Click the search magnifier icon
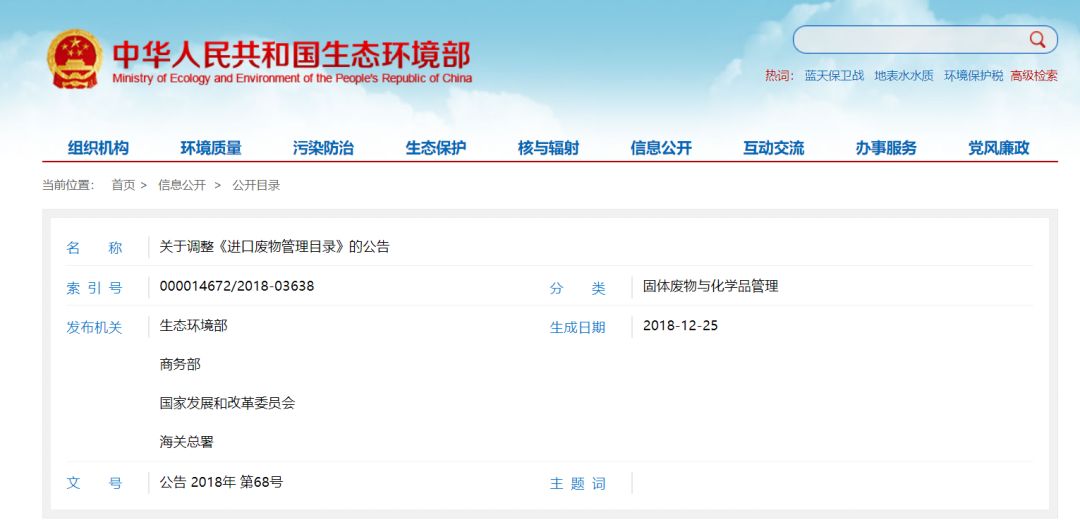Screen dimensions: 1080x520 point(1037,39)
